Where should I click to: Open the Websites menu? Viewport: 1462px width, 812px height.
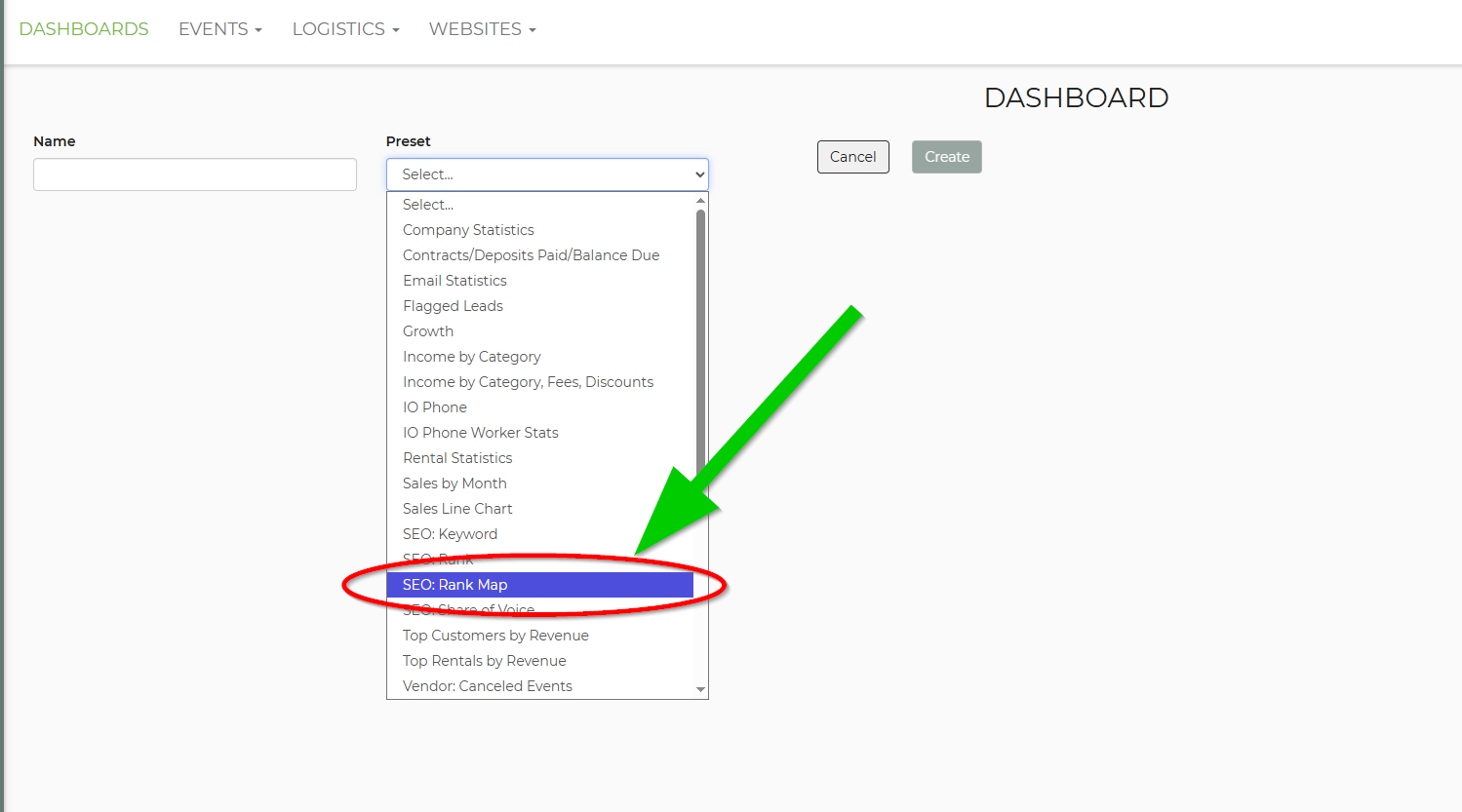(x=483, y=29)
